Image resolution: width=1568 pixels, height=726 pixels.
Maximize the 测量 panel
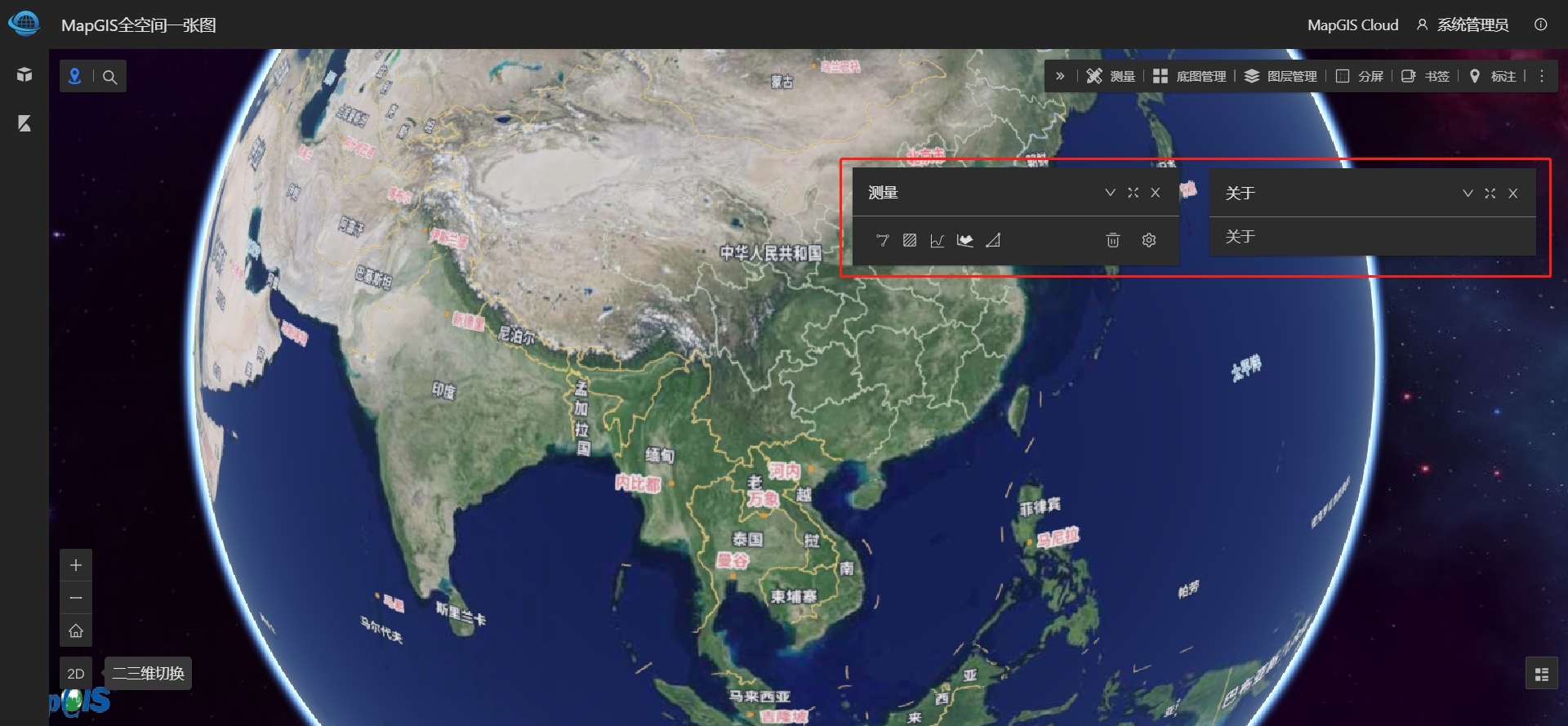[1133, 193]
